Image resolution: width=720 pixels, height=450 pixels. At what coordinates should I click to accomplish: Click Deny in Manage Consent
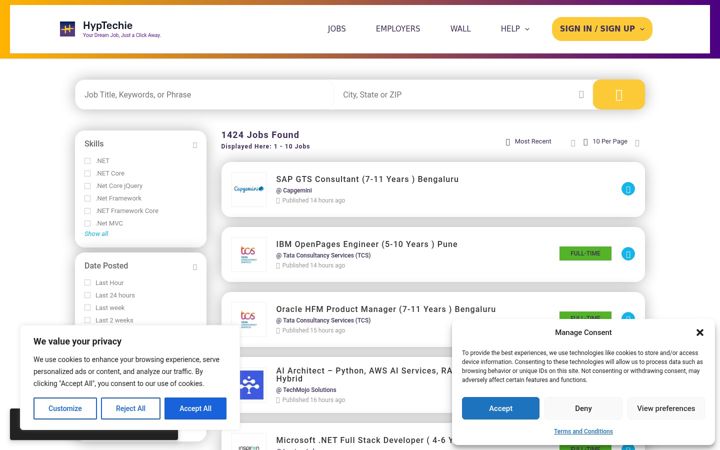click(x=583, y=408)
